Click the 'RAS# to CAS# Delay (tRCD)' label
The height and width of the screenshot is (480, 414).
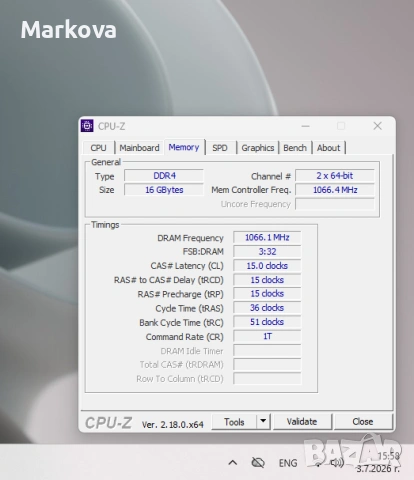tap(169, 280)
